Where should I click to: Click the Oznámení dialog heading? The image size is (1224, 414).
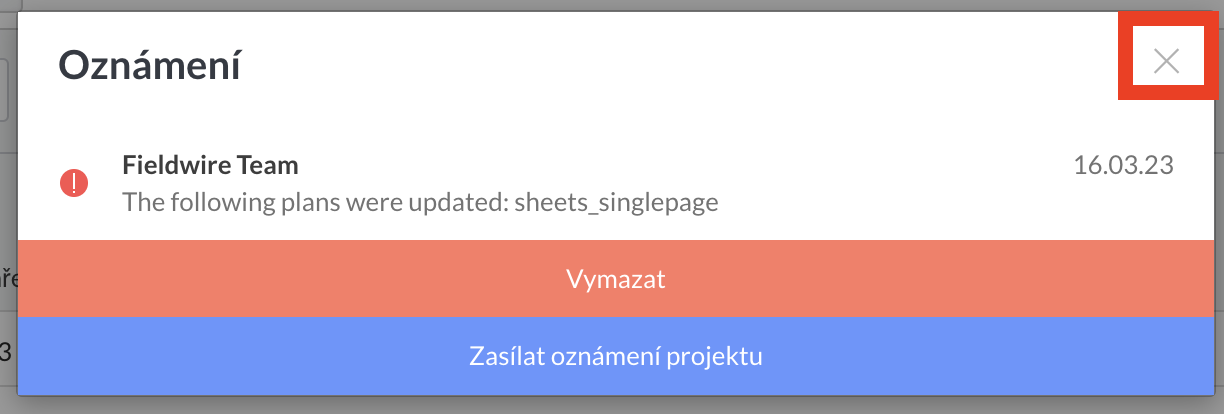coord(149,66)
